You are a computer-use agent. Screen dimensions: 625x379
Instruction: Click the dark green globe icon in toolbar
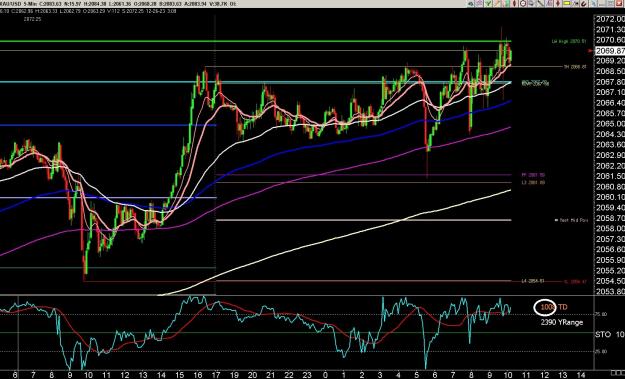tap(471, 4)
